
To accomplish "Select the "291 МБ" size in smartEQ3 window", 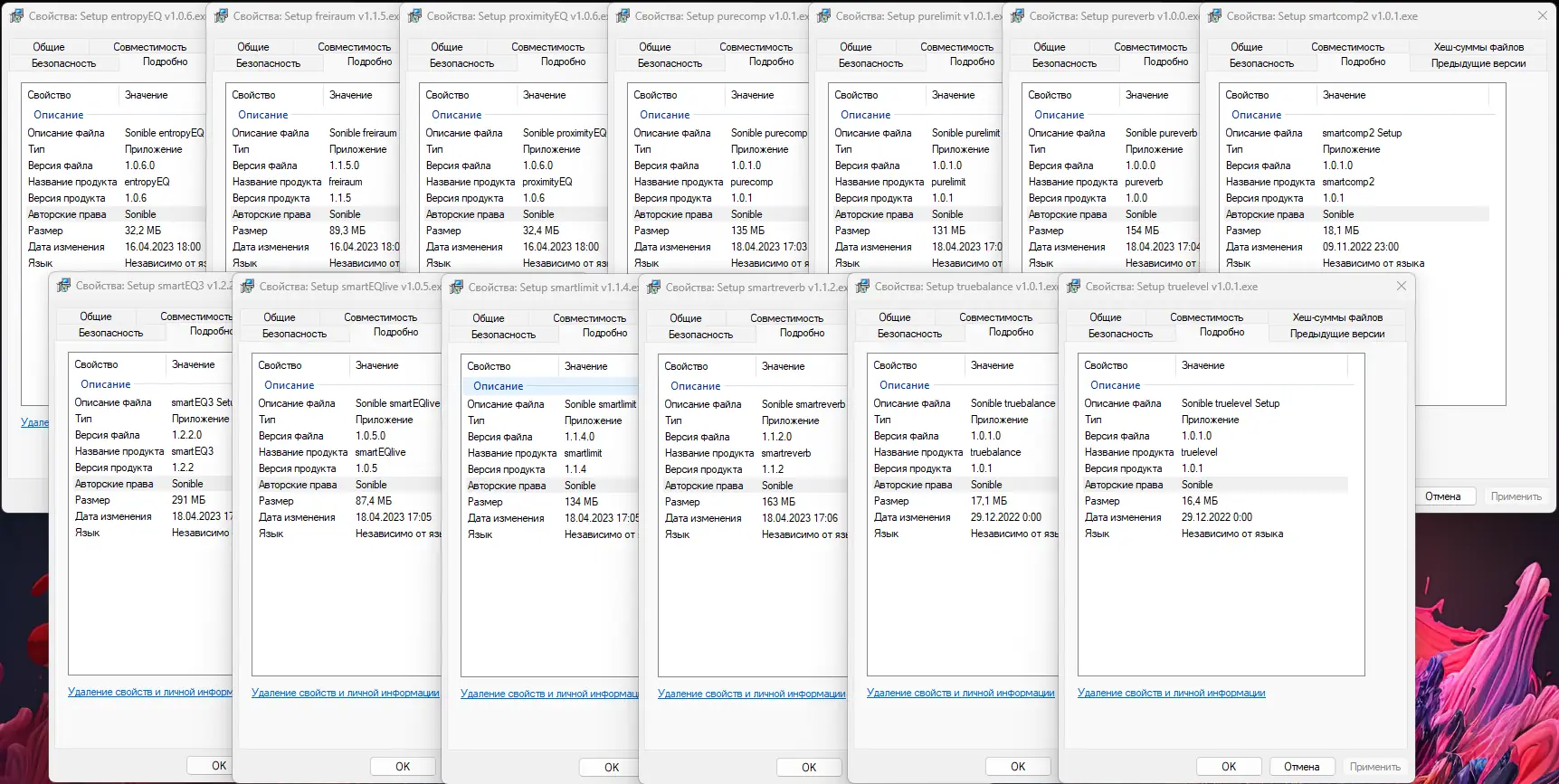I will tap(188, 500).
